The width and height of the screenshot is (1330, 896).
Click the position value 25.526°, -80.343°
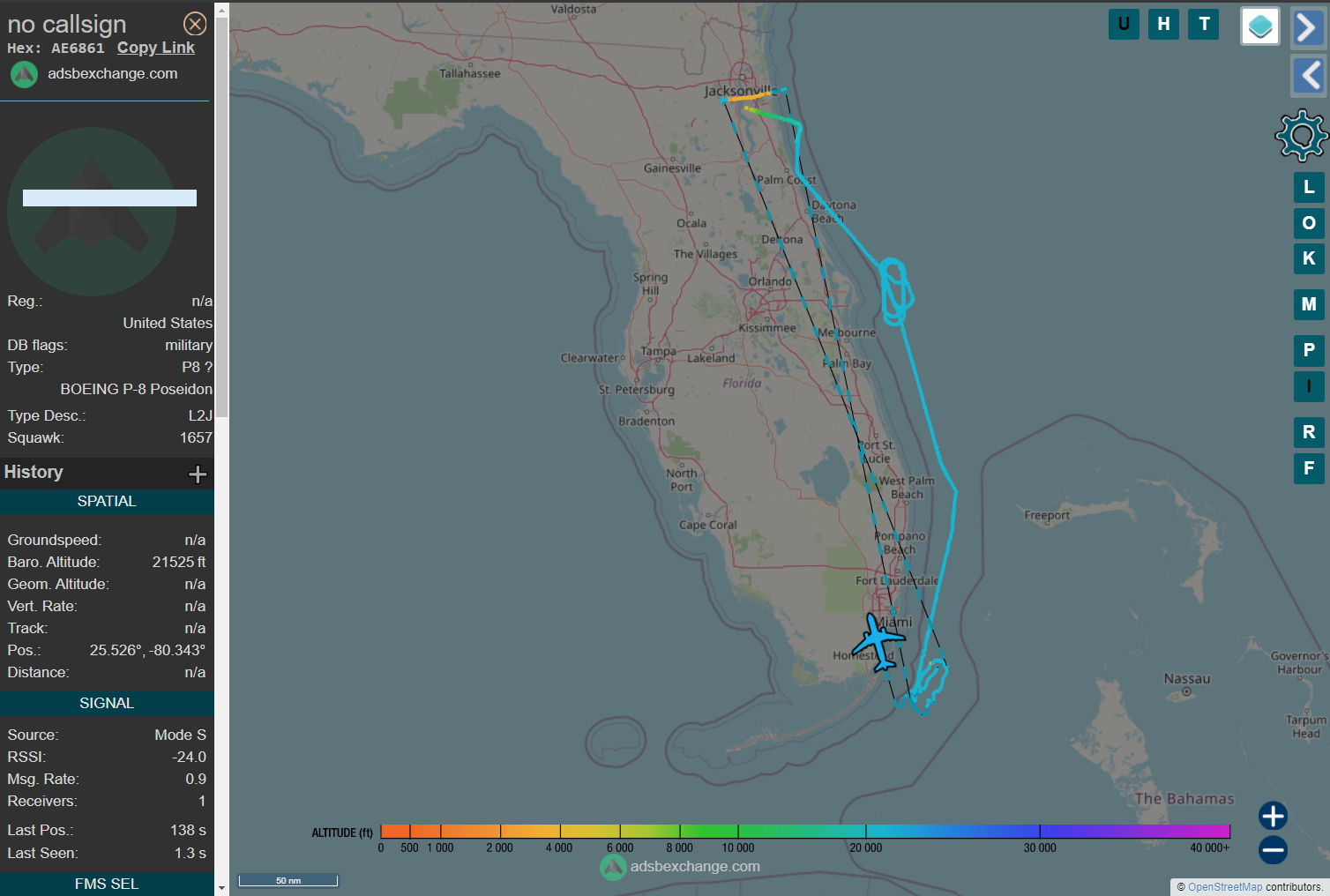click(x=147, y=651)
